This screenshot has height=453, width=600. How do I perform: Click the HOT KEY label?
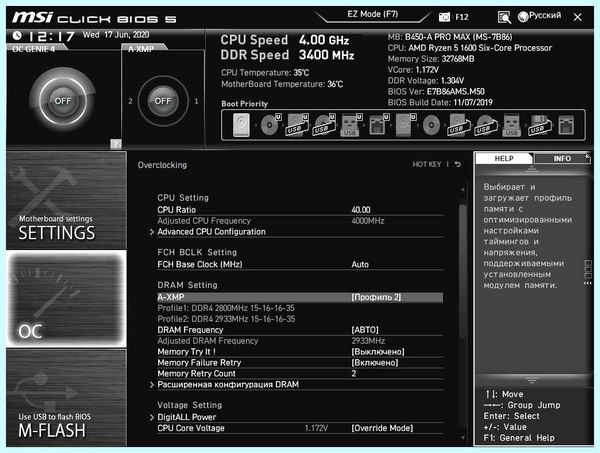(427, 164)
